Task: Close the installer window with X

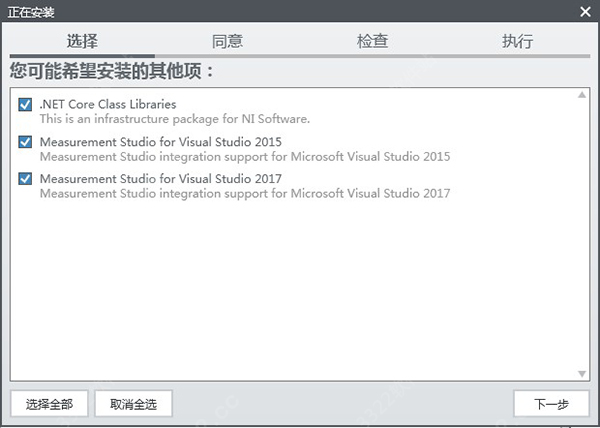Action: [x=586, y=11]
